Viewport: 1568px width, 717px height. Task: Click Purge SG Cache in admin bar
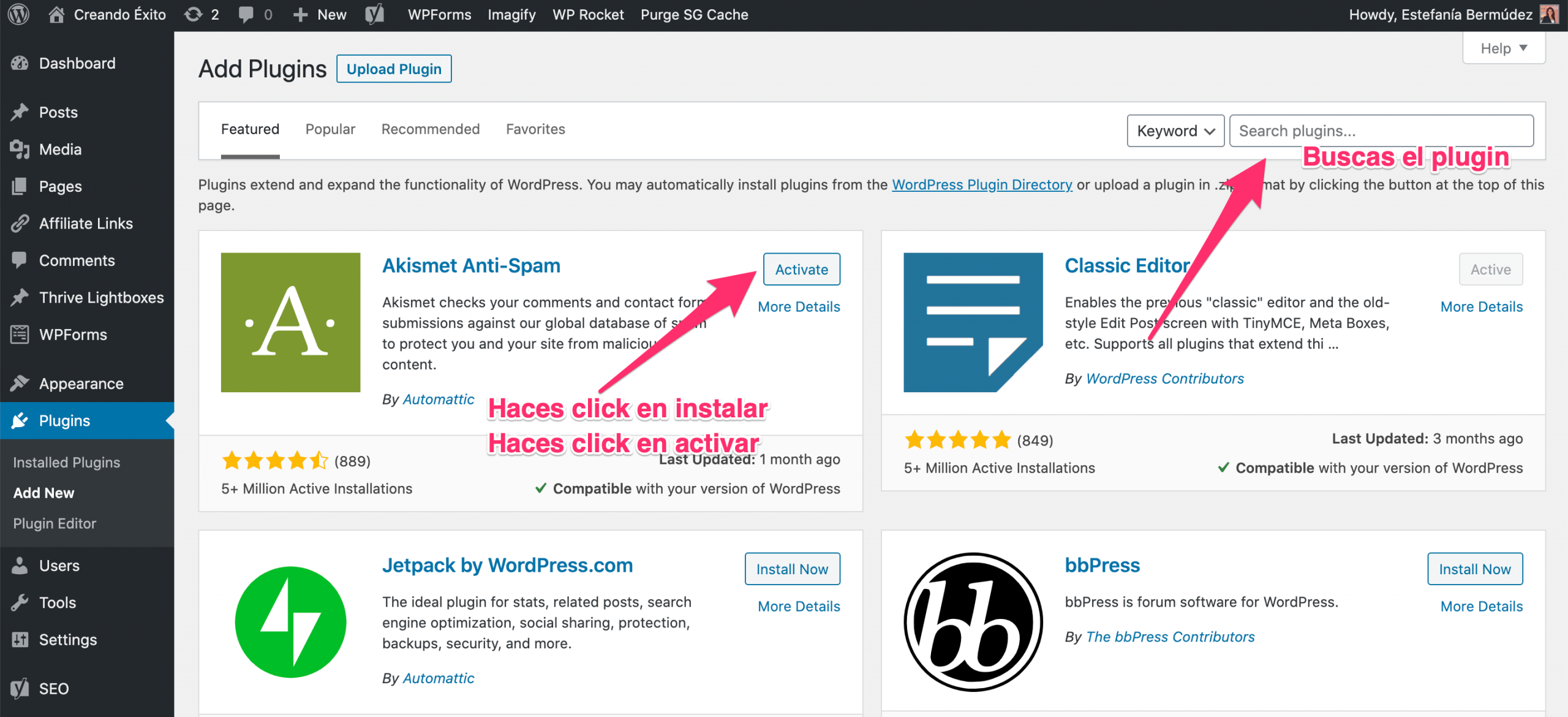[x=695, y=15]
